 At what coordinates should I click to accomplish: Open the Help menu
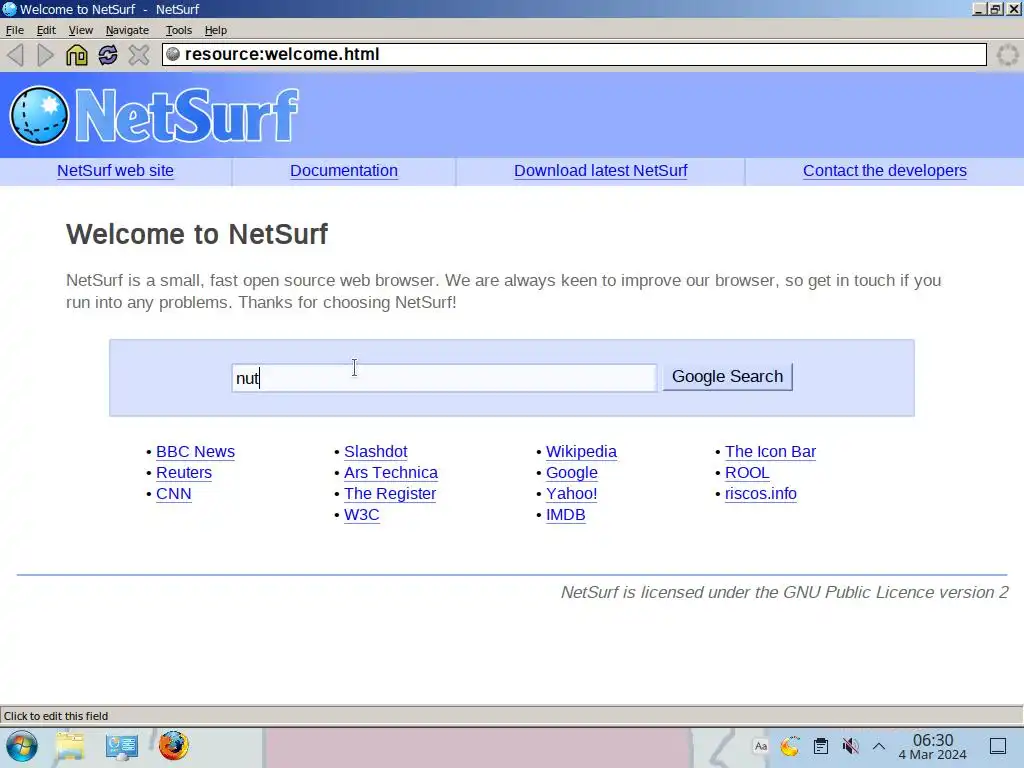tap(216, 30)
